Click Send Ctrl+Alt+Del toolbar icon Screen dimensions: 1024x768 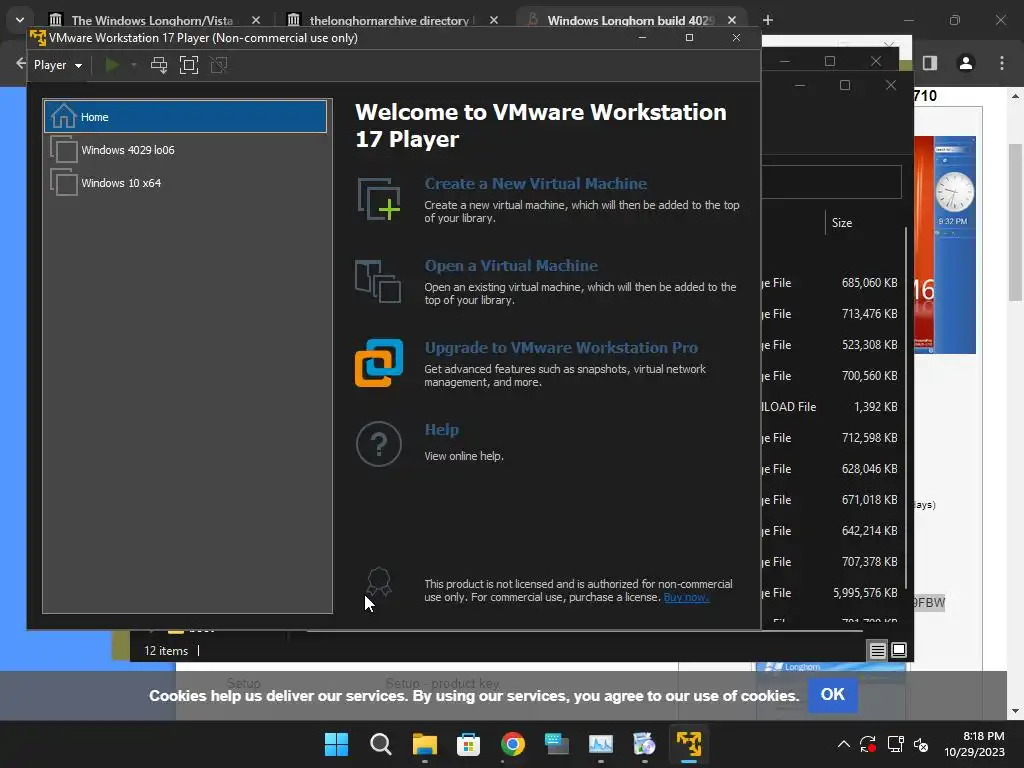[159, 65]
